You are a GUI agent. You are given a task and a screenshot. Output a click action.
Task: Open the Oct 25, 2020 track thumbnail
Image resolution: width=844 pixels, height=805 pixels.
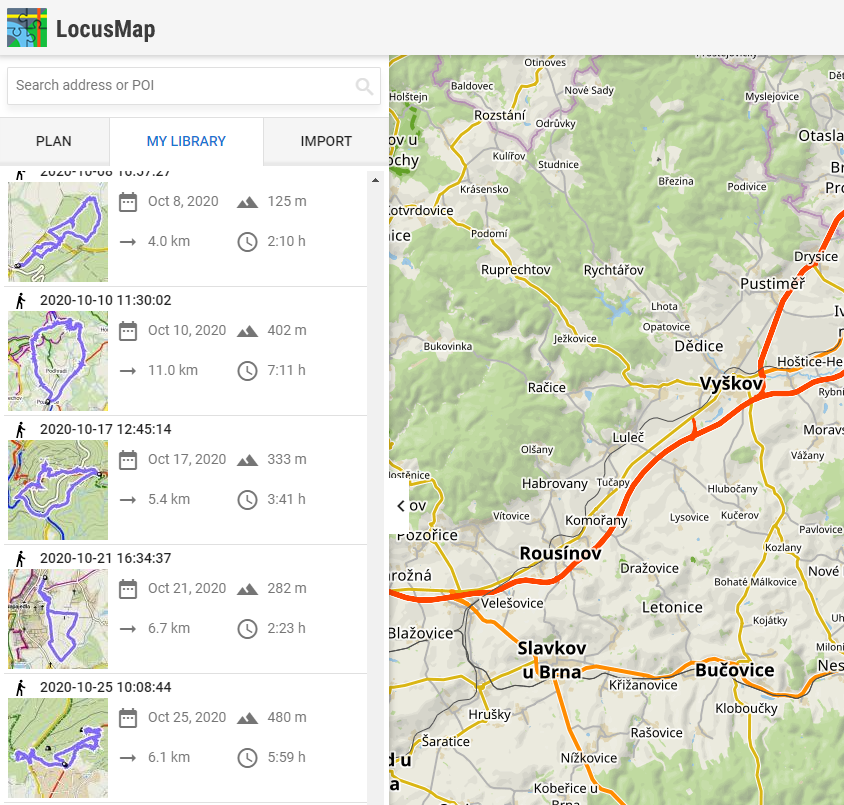(58, 748)
